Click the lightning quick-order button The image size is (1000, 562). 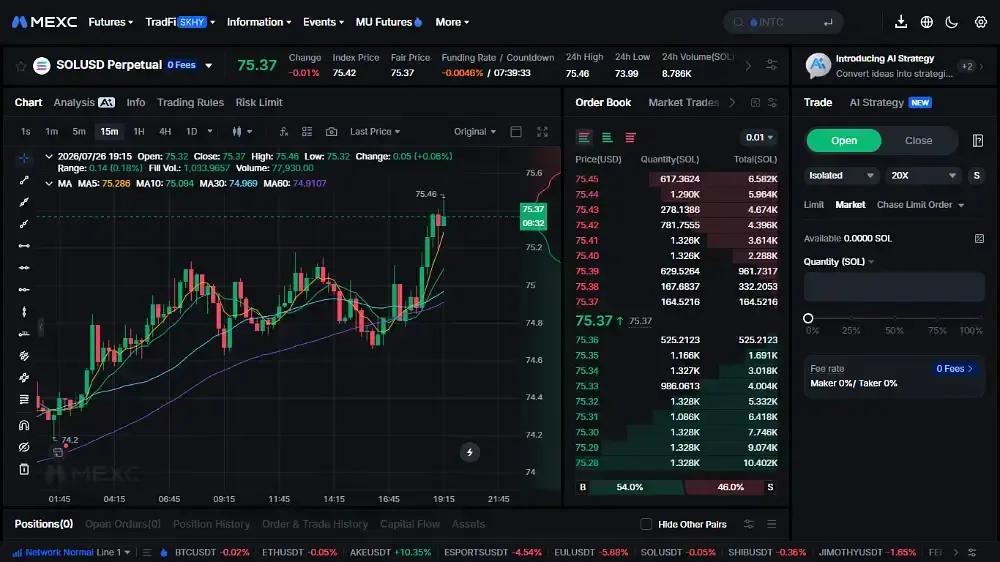(469, 452)
